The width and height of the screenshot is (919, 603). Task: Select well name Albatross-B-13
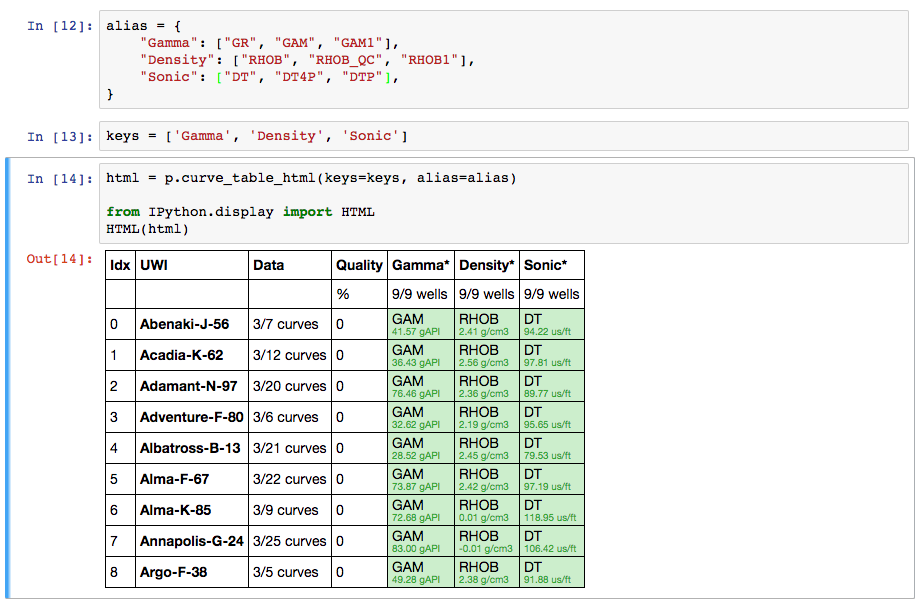tap(190, 448)
